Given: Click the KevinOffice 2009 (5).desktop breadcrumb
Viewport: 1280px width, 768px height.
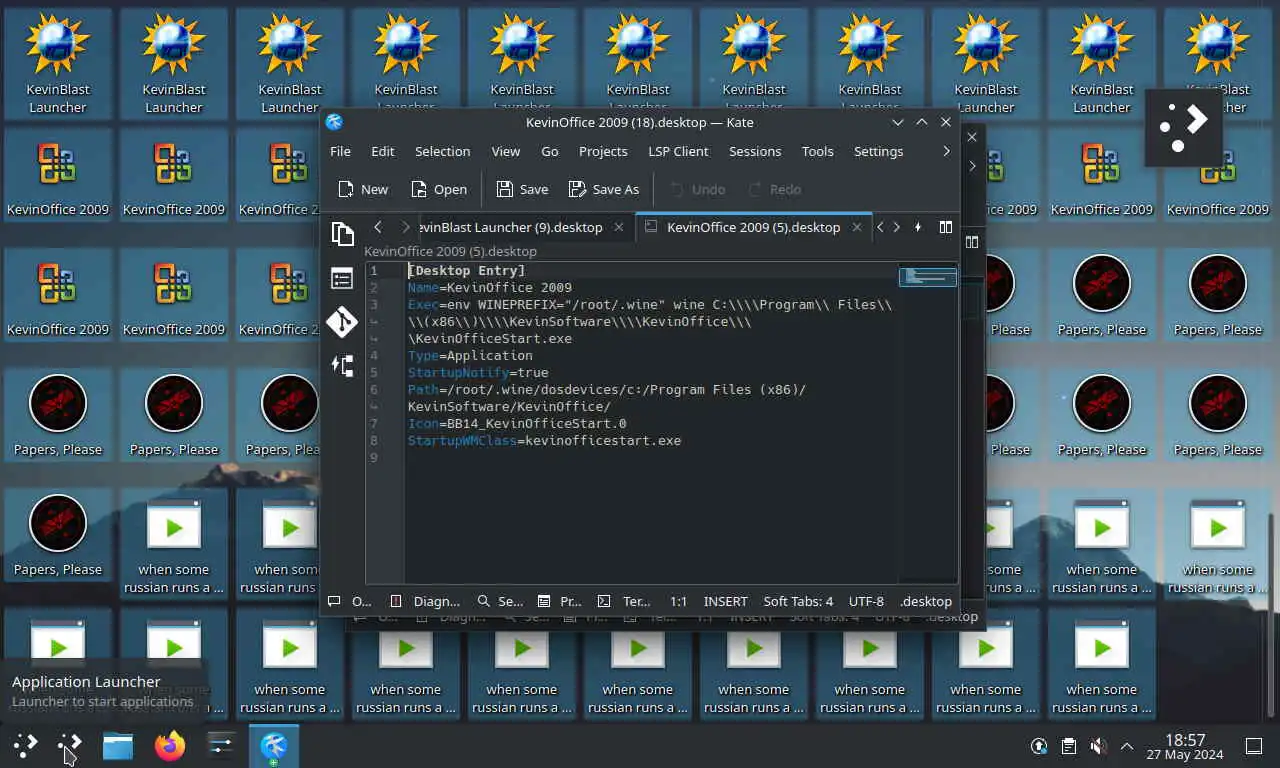Looking at the screenshot, I should (450, 251).
